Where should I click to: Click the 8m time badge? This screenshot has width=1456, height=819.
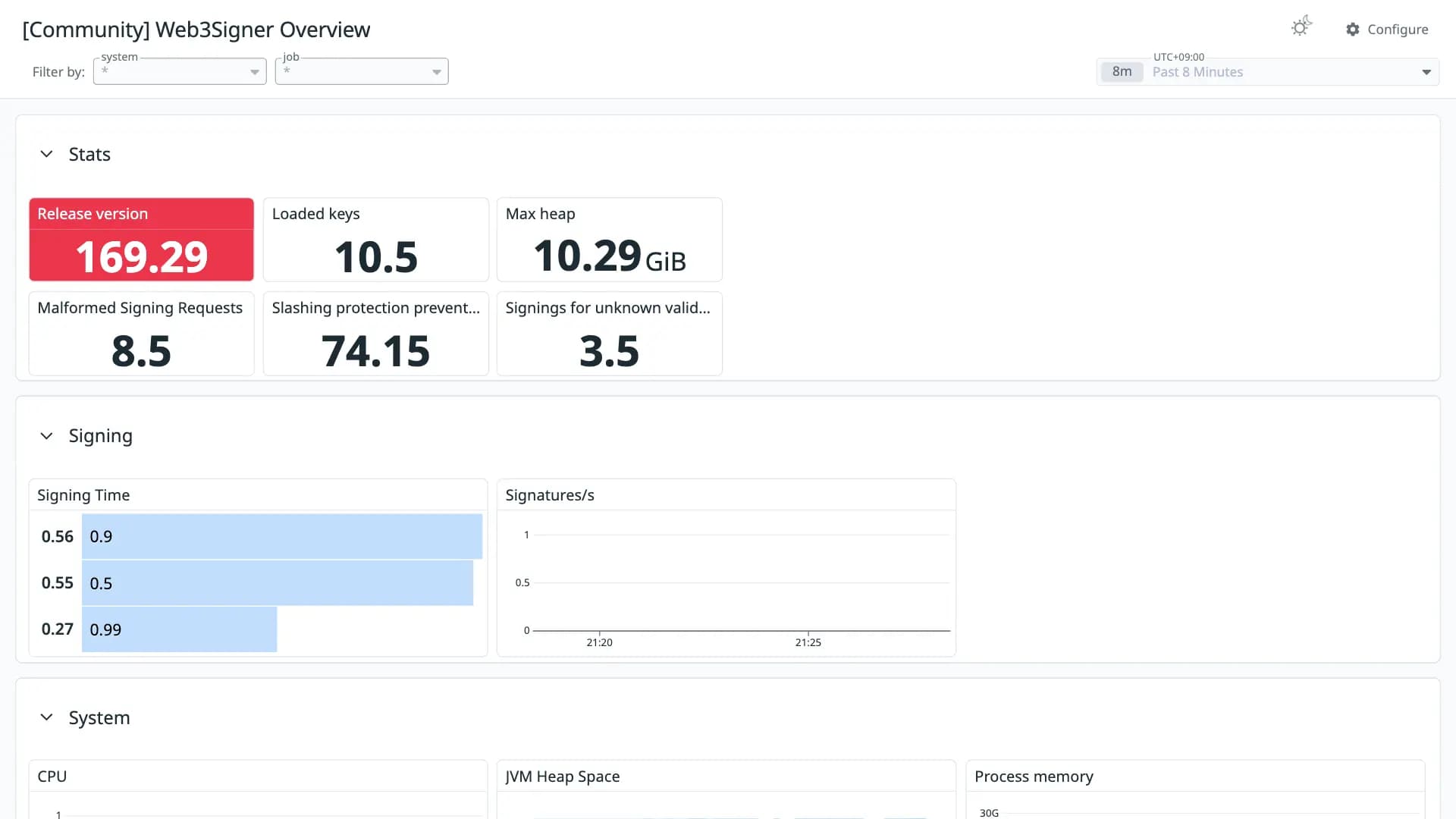1122,72
